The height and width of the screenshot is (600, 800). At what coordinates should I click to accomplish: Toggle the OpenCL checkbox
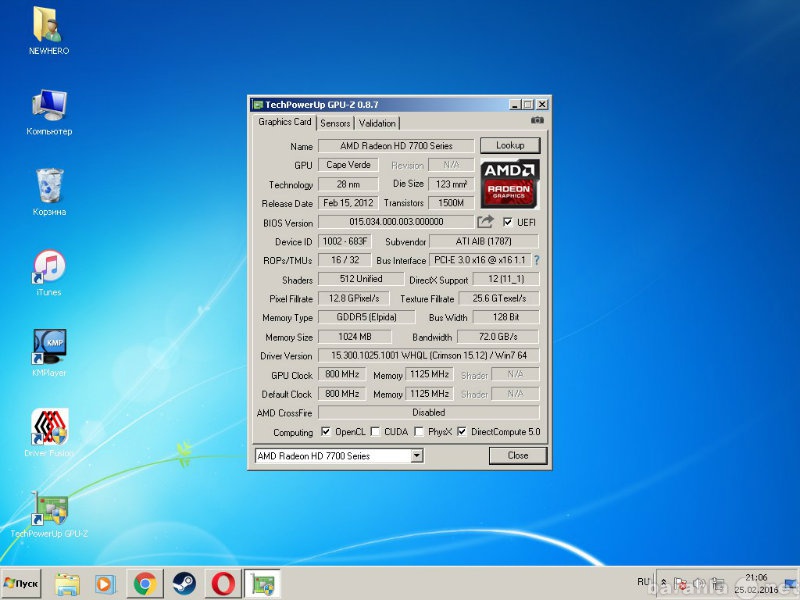coord(326,432)
